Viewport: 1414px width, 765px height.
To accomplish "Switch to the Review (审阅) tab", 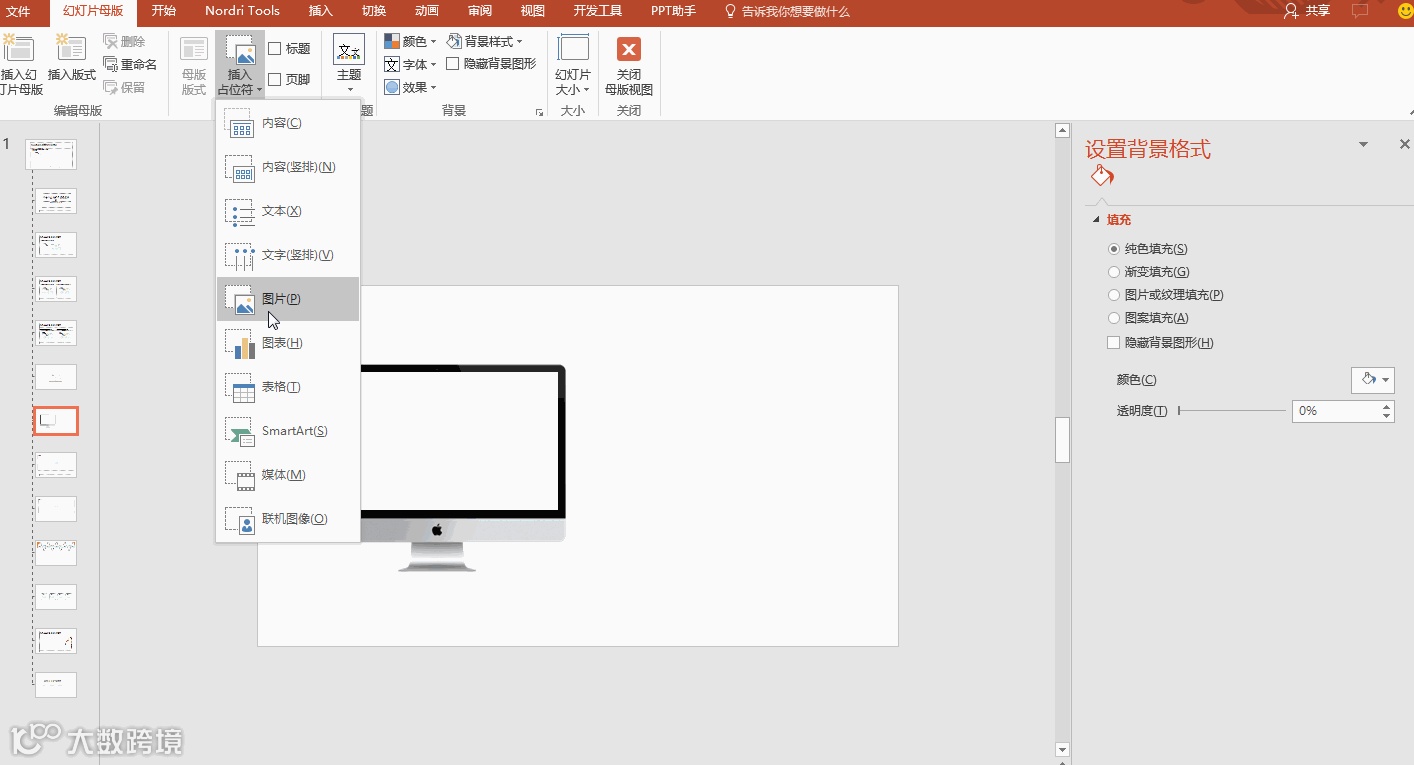I will (480, 11).
